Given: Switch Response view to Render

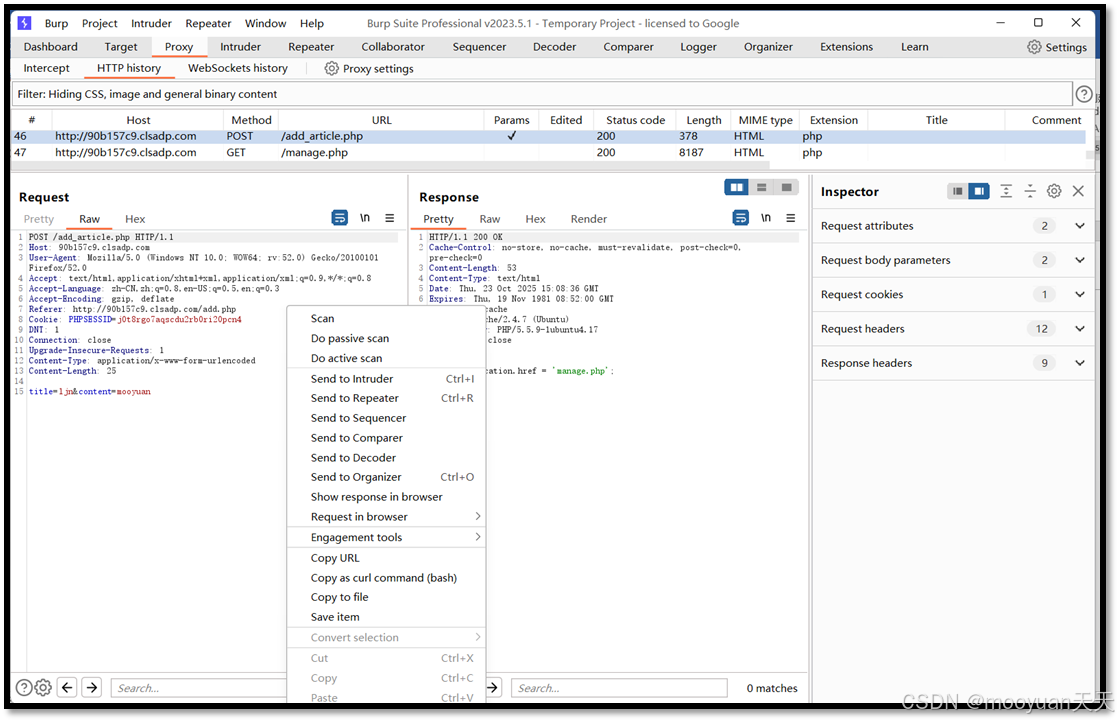Looking at the screenshot, I should point(589,219).
